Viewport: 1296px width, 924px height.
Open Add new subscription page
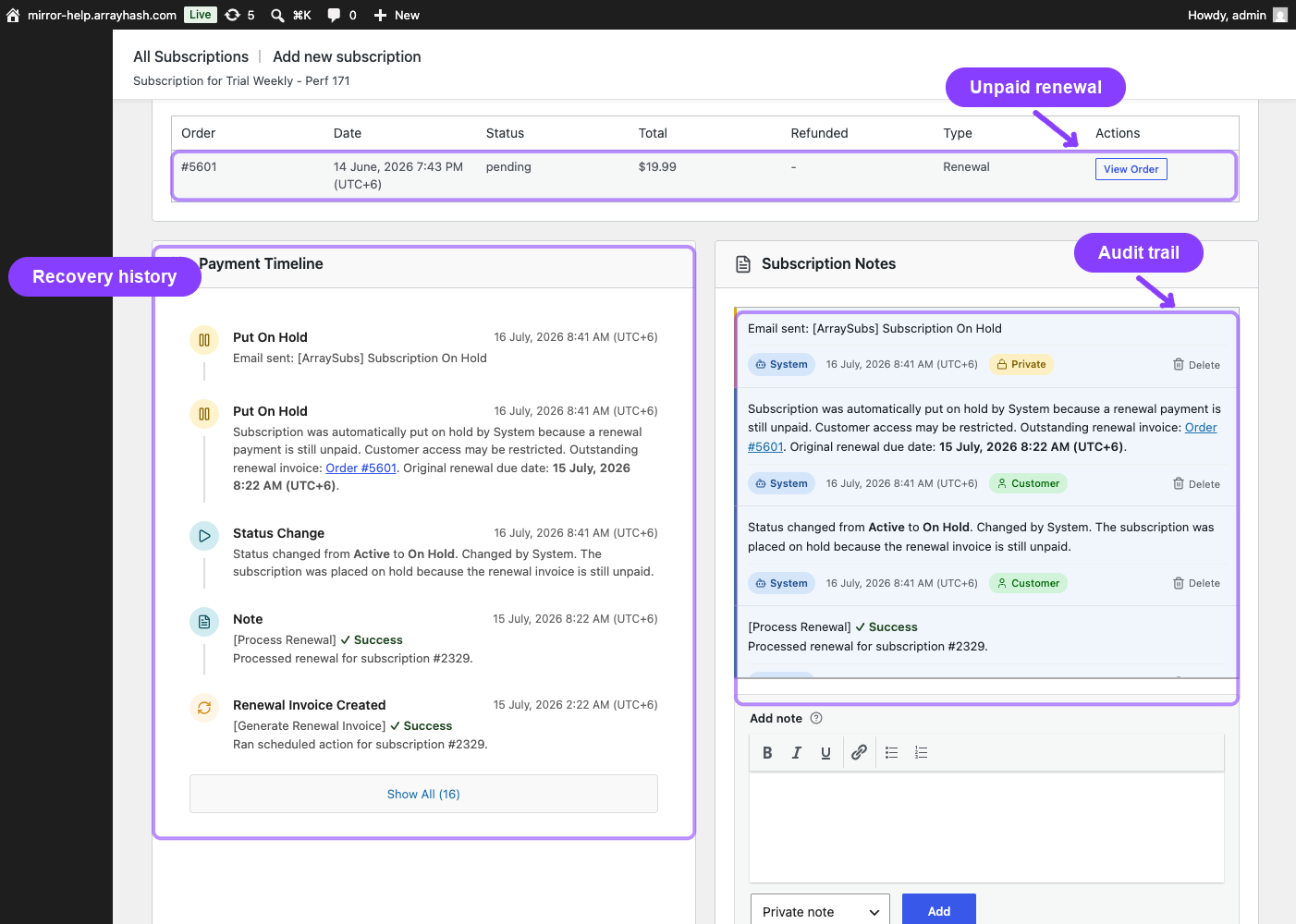click(347, 56)
